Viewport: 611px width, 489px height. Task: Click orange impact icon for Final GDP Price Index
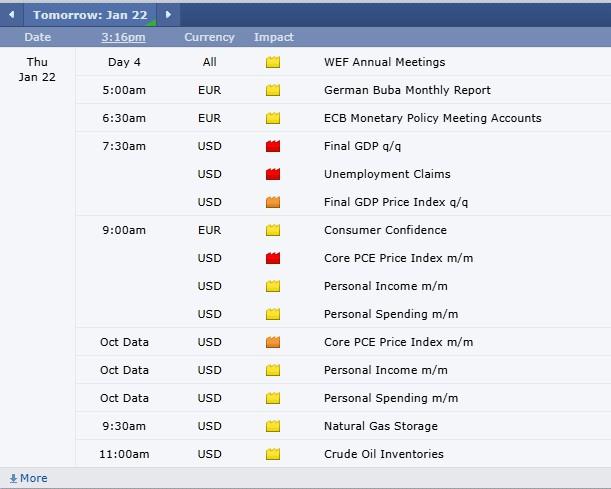(273, 202)
